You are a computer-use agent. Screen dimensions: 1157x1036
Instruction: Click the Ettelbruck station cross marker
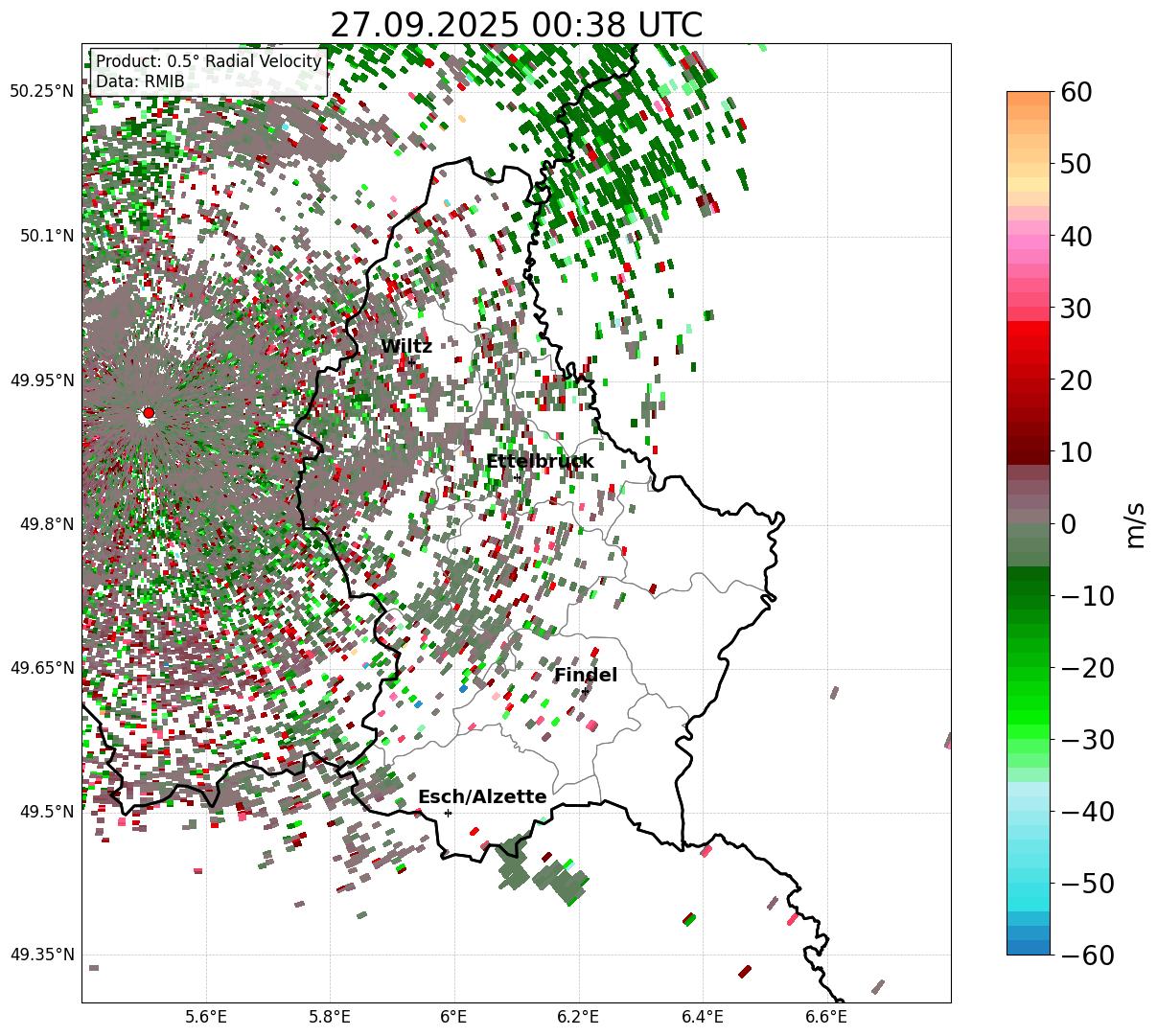click(x=517, y=477)
